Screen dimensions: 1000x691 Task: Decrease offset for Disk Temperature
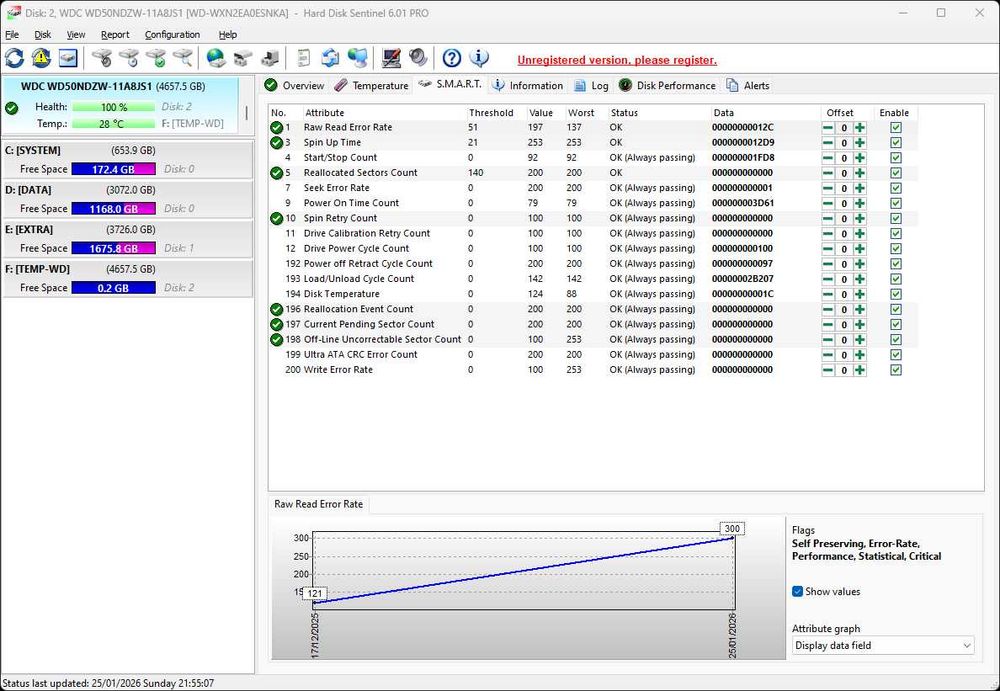828,294
